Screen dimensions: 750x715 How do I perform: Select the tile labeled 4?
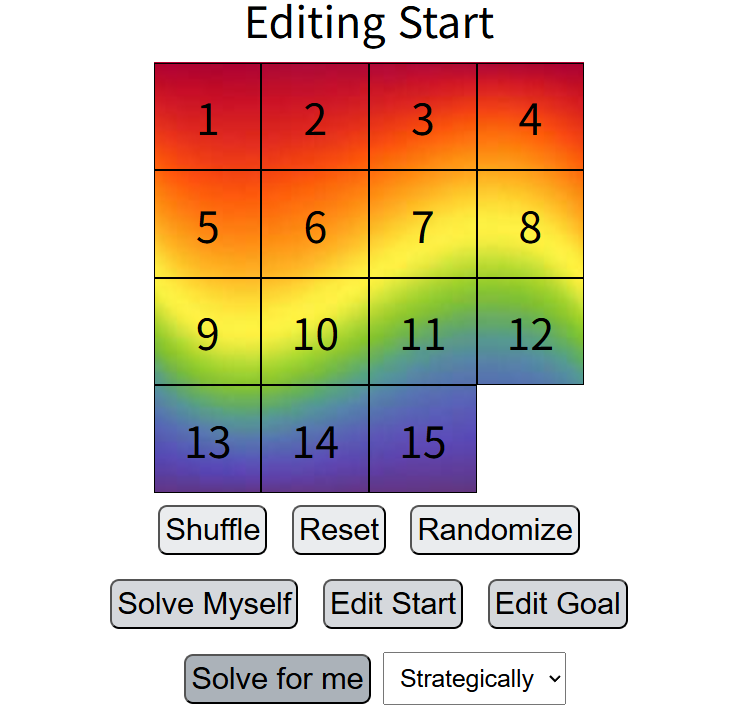tap(530, 117)
